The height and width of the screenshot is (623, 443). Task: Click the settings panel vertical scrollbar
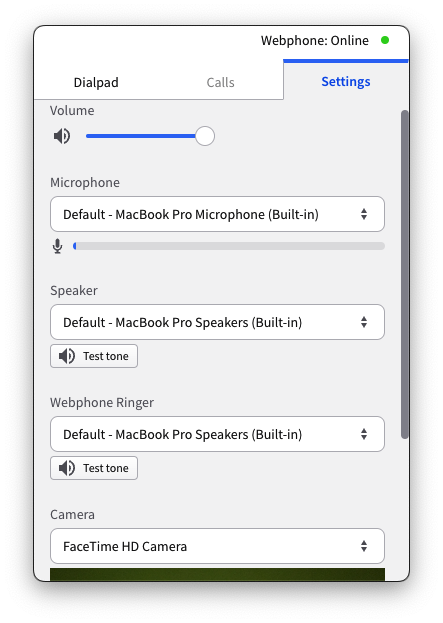[x=404, y=275]
